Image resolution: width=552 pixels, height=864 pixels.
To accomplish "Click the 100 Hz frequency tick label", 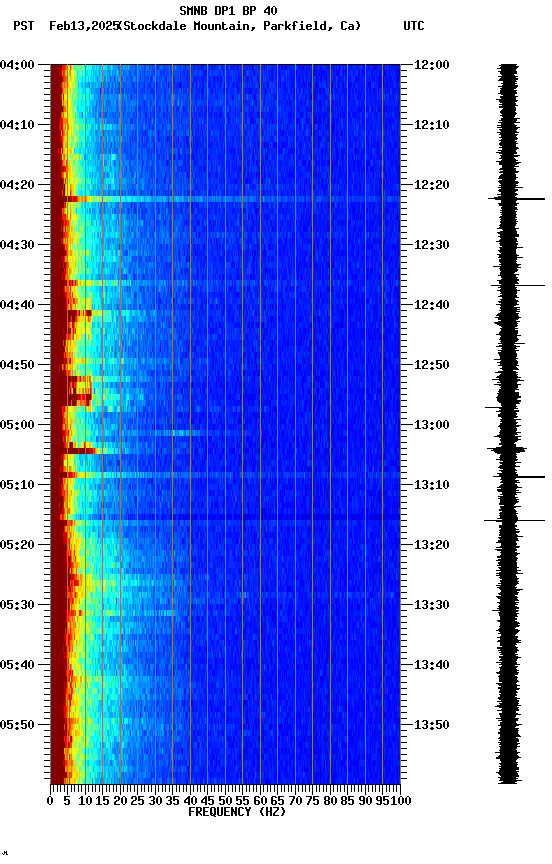I will tap(401, 801).
